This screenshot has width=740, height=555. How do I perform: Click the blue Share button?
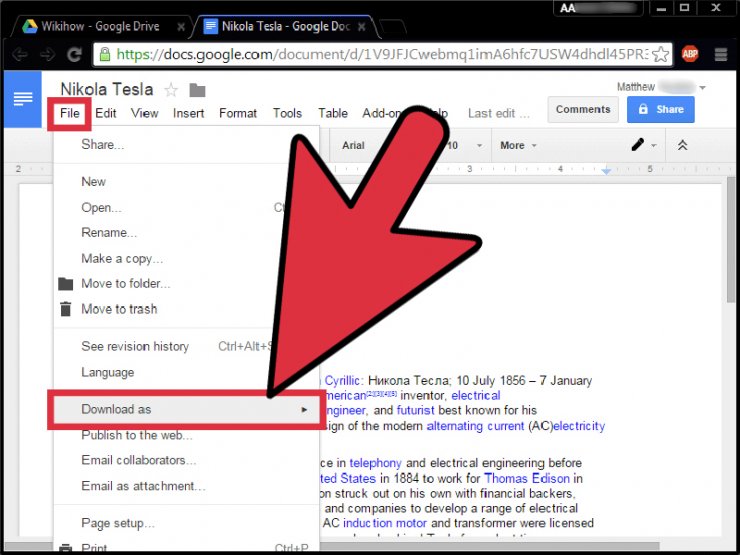660,110
